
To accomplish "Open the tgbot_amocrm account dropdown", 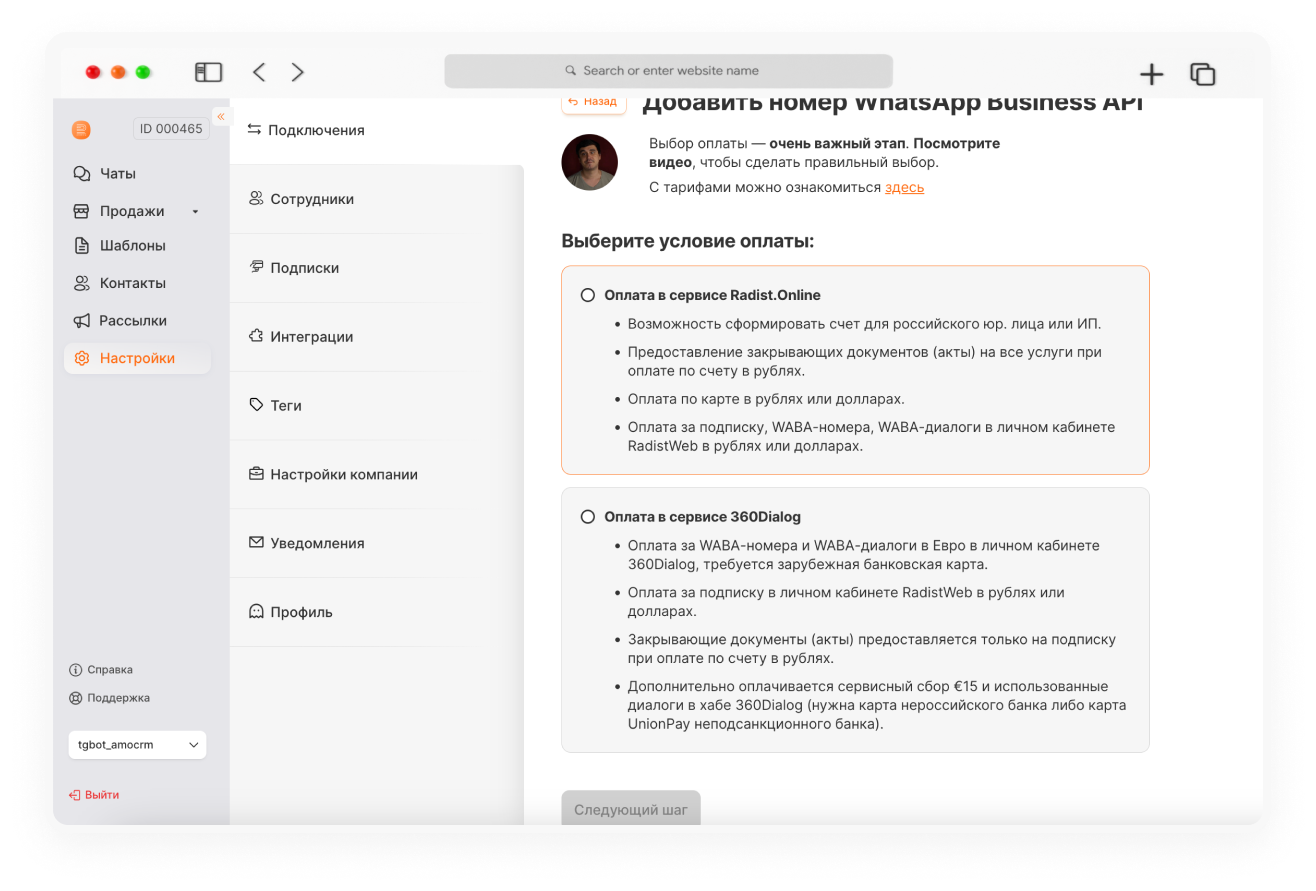I will 137,745.
